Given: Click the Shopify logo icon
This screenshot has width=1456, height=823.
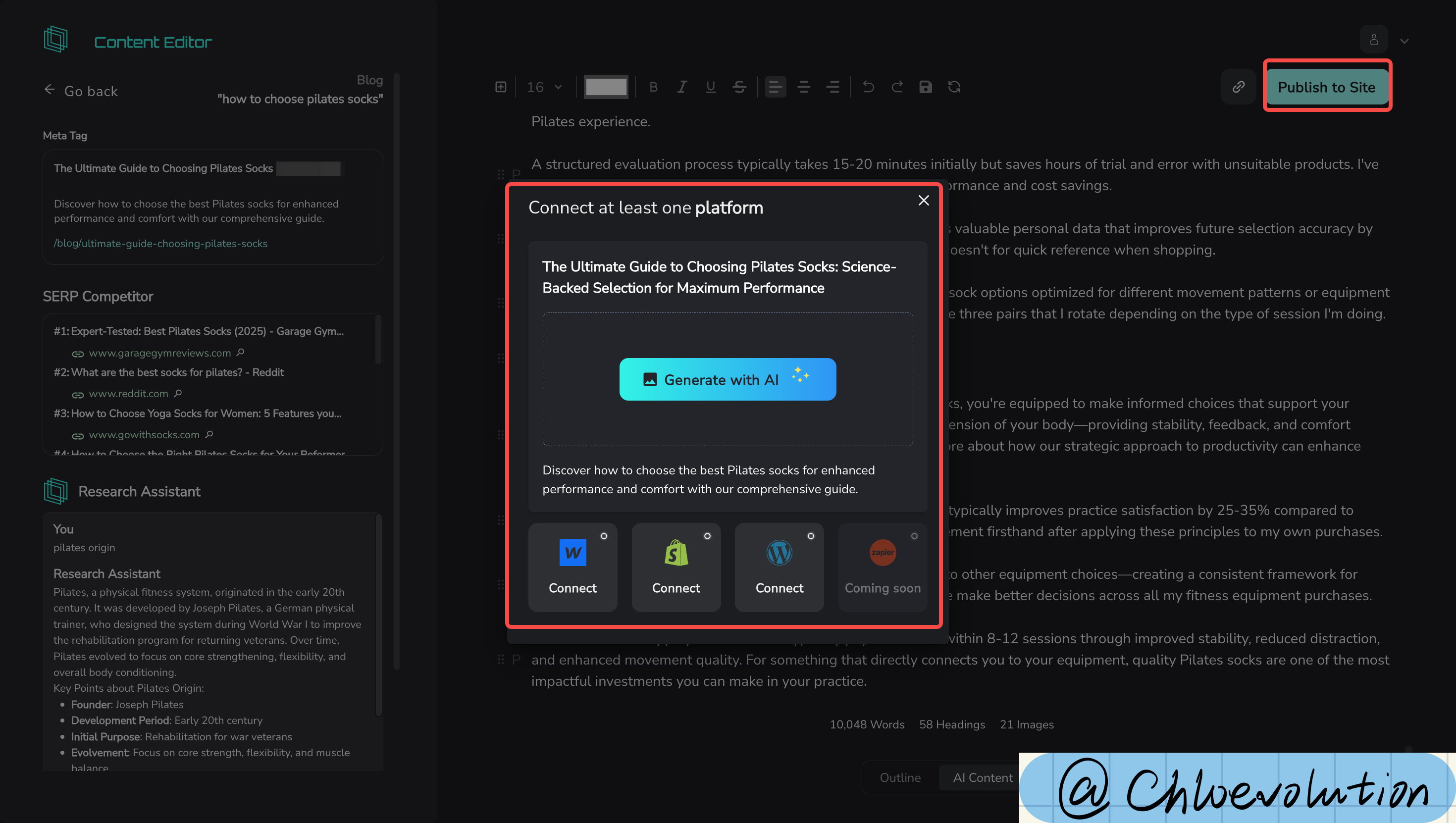Looking at the screenshot, I should tap(676, 553).
